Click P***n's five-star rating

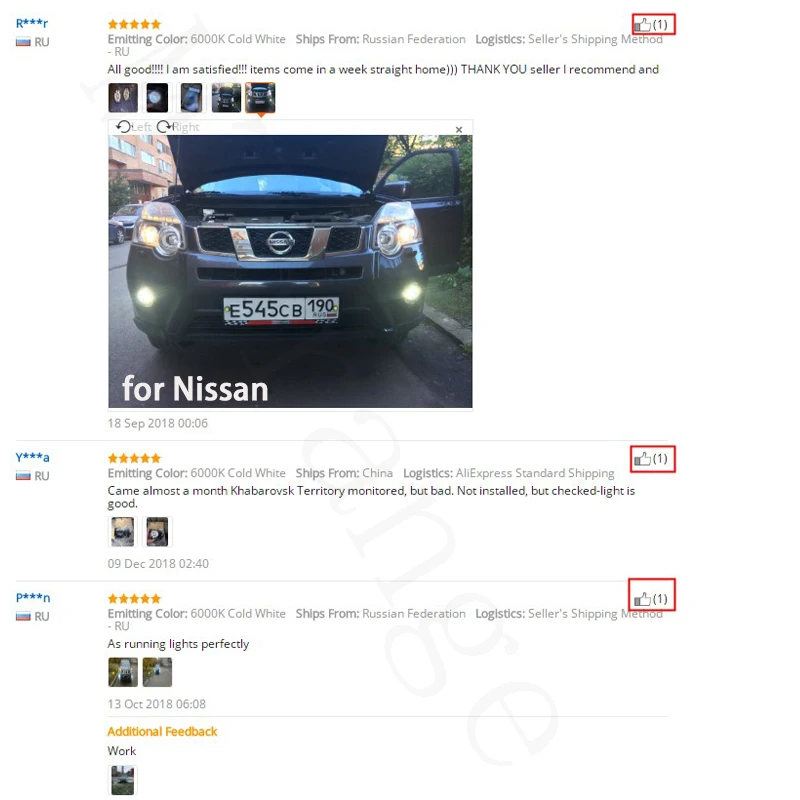click(135, 598)
